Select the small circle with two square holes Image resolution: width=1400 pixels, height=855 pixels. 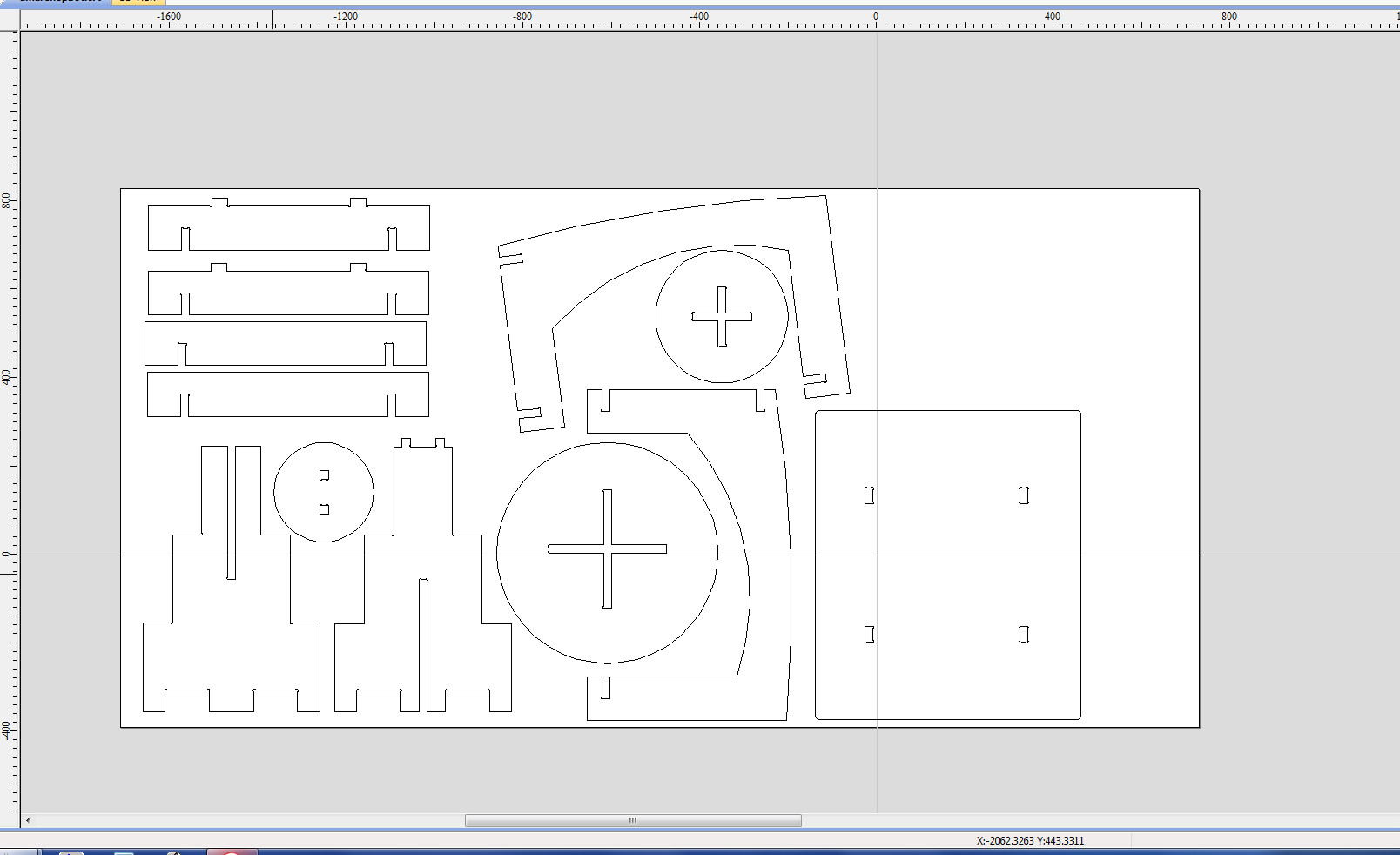(x=324, y=492)
